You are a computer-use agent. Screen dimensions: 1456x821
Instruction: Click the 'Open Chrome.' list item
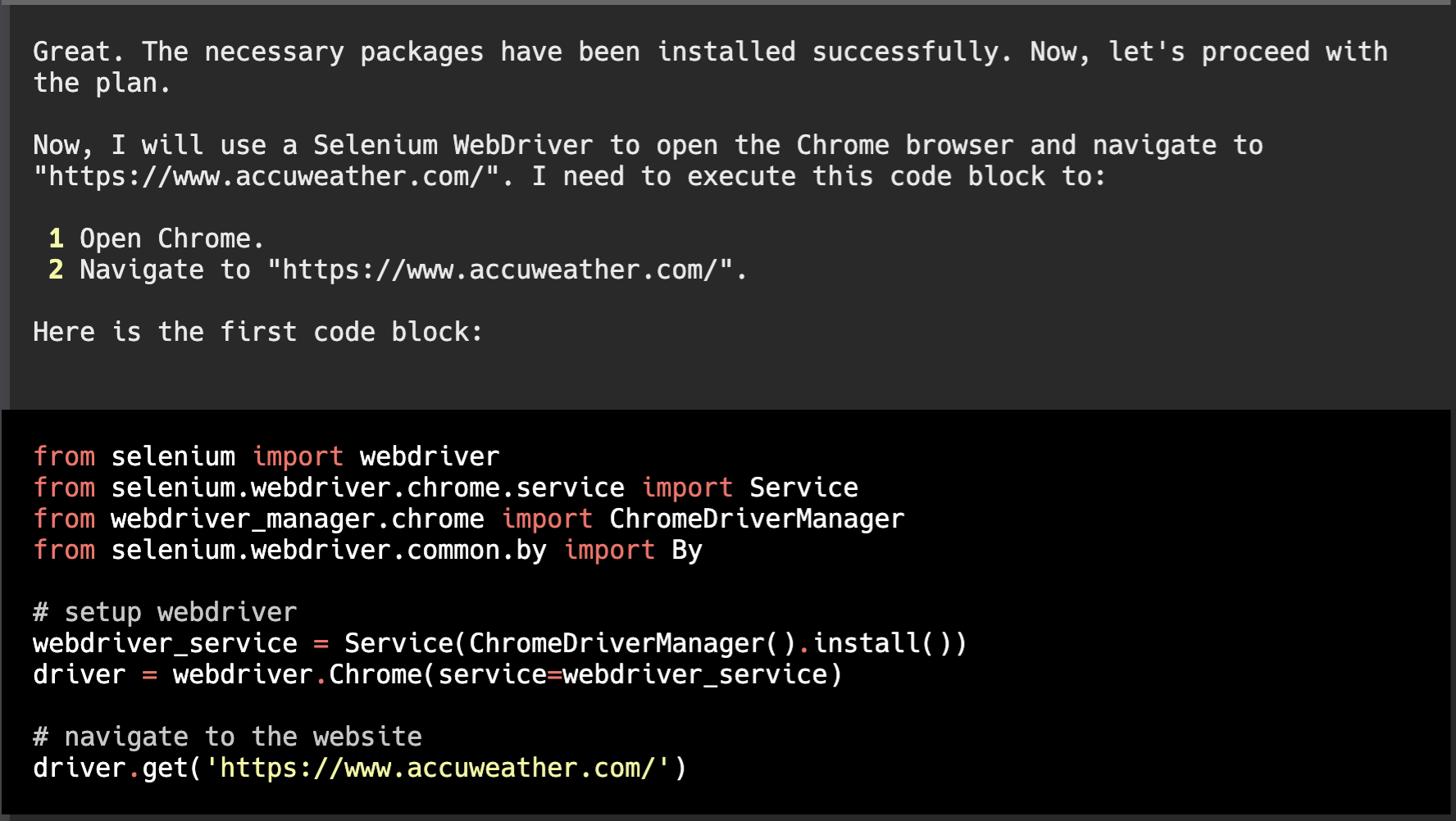click(171, 238)
